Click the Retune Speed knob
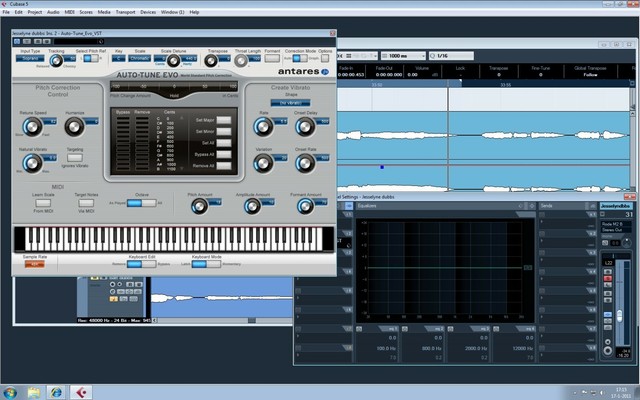Image resolution: width=640 pixels, height=400 pixels. click(x=32, y=127)
